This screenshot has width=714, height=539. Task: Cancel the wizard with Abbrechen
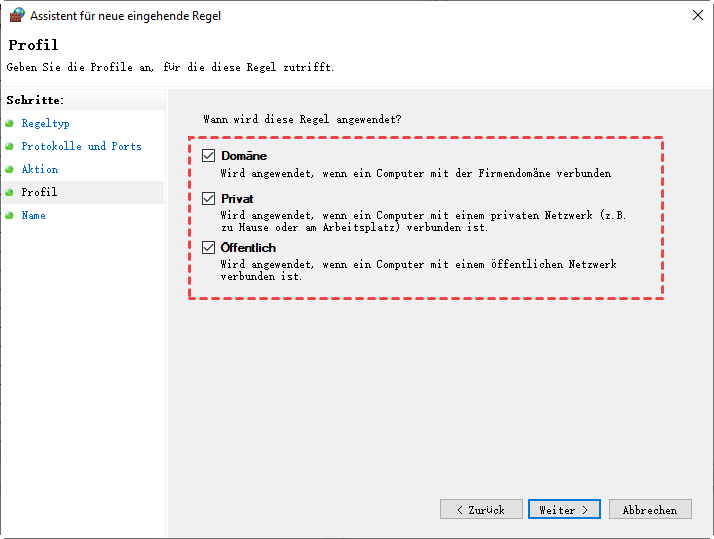point(650,509)
